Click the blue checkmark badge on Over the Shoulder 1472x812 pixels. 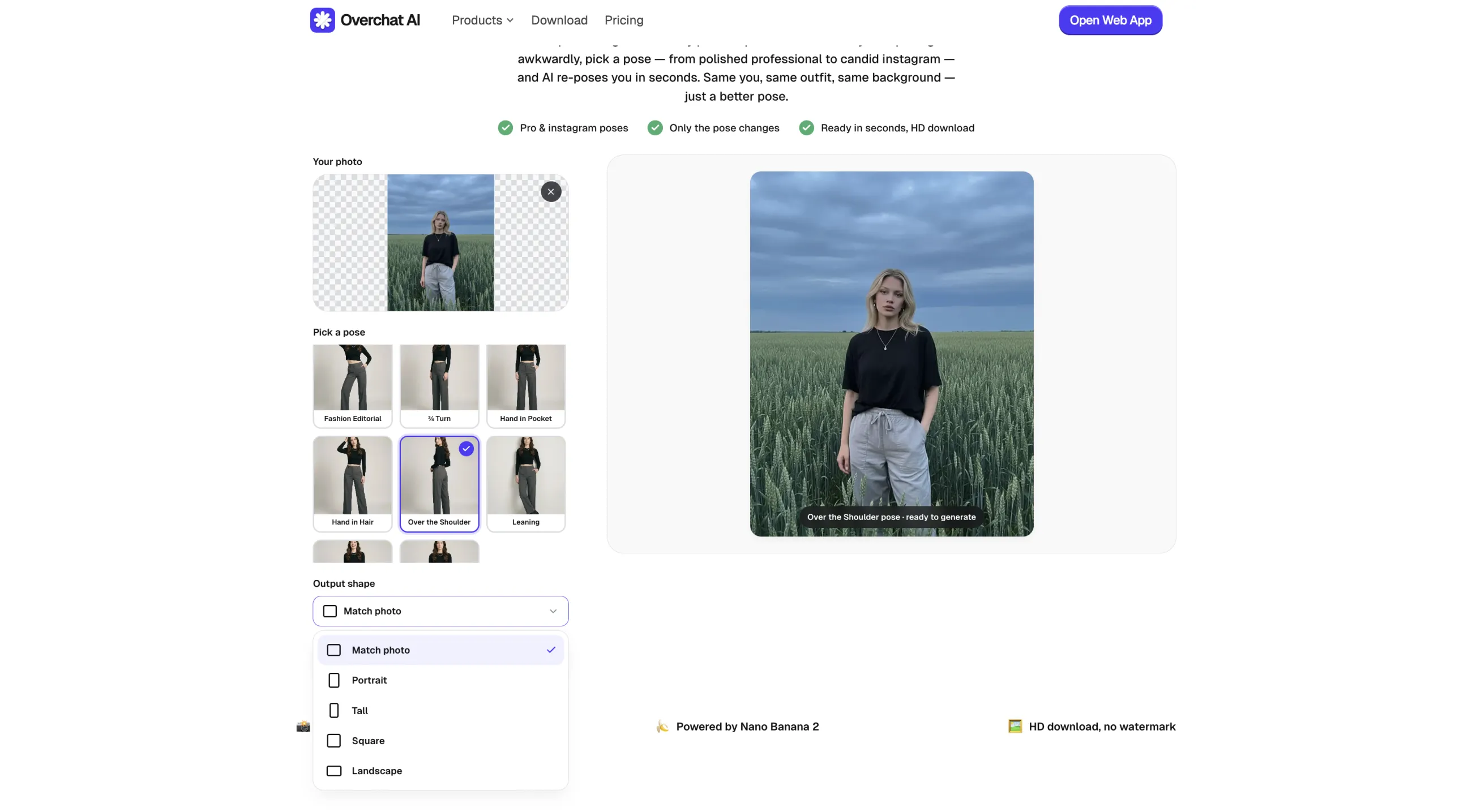[x=467, y=449]
